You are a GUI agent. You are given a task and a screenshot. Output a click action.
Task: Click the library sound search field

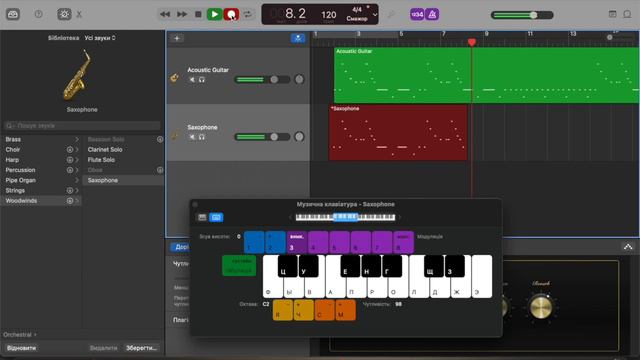point(82,125)
